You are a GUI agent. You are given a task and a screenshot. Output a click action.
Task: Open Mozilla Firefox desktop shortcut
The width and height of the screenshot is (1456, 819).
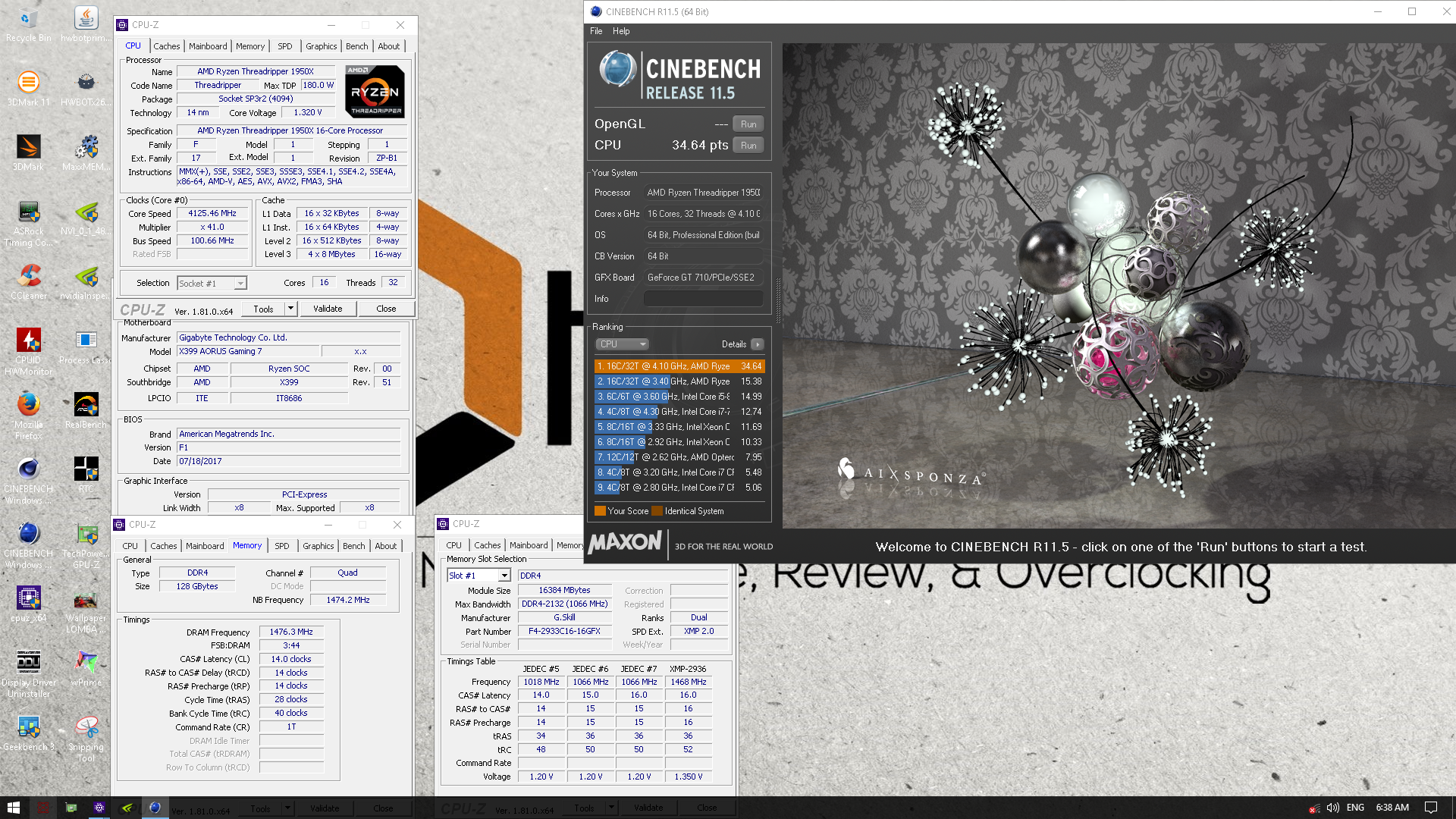pos(28,416)
